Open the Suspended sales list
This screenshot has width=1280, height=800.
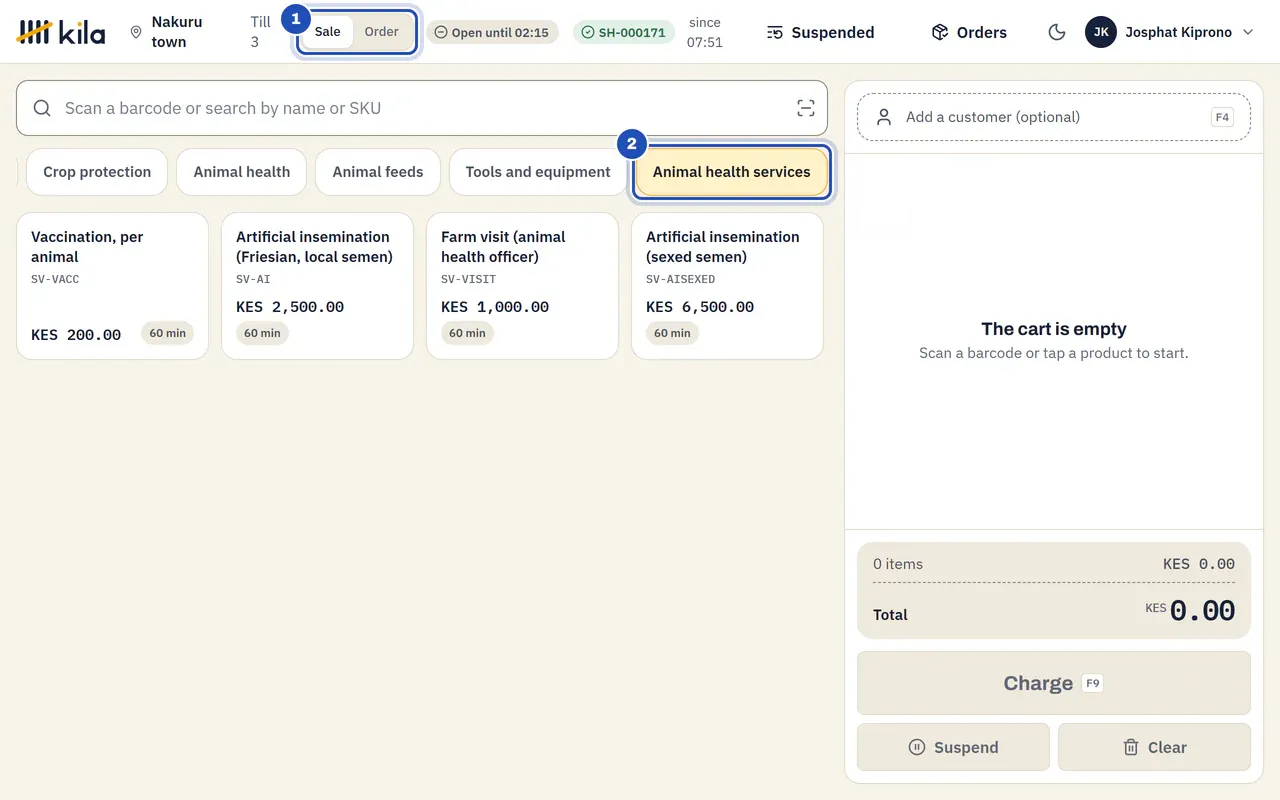[x=821, y=32]
